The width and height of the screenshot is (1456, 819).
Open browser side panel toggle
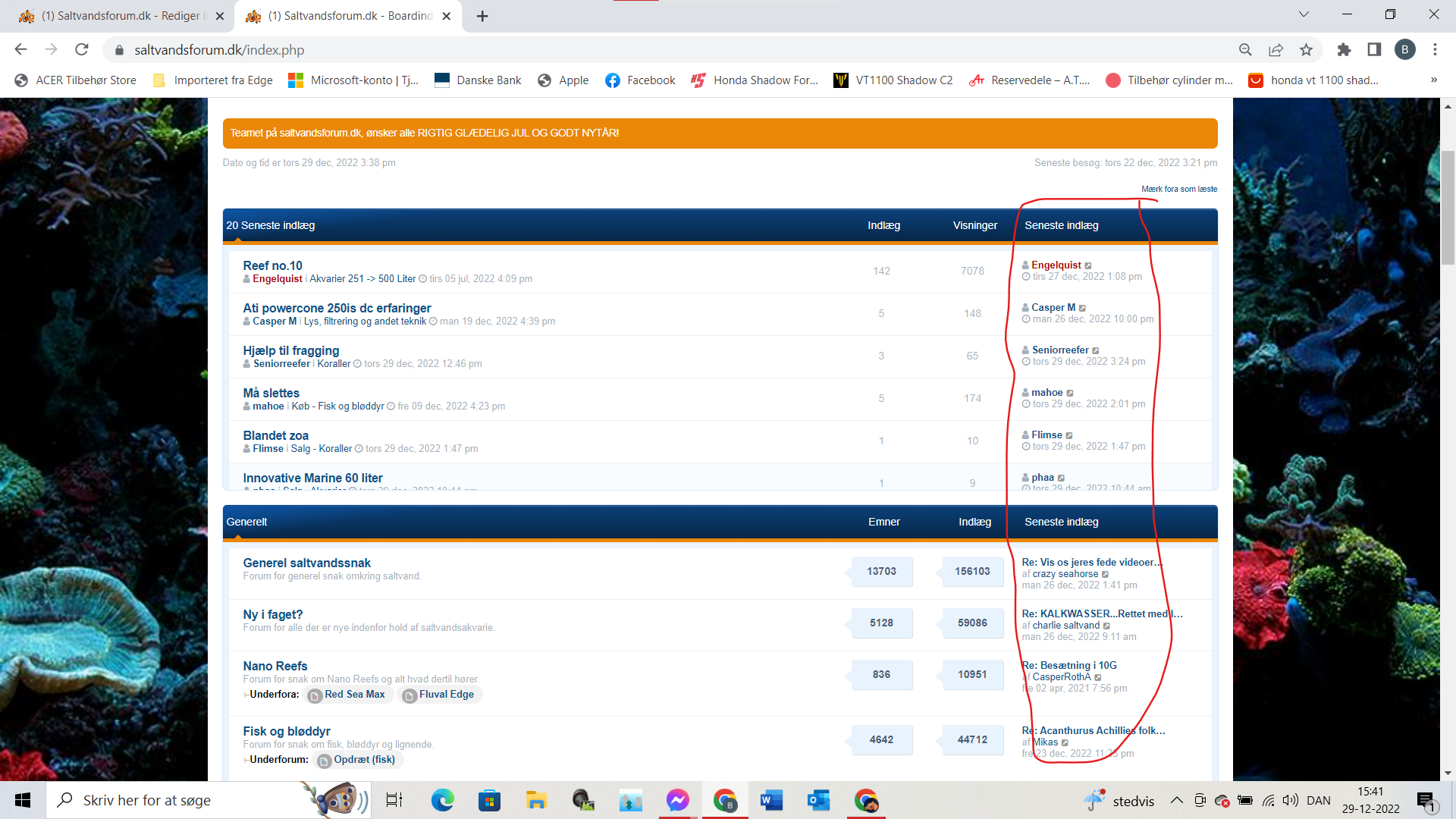point(1374,49)
